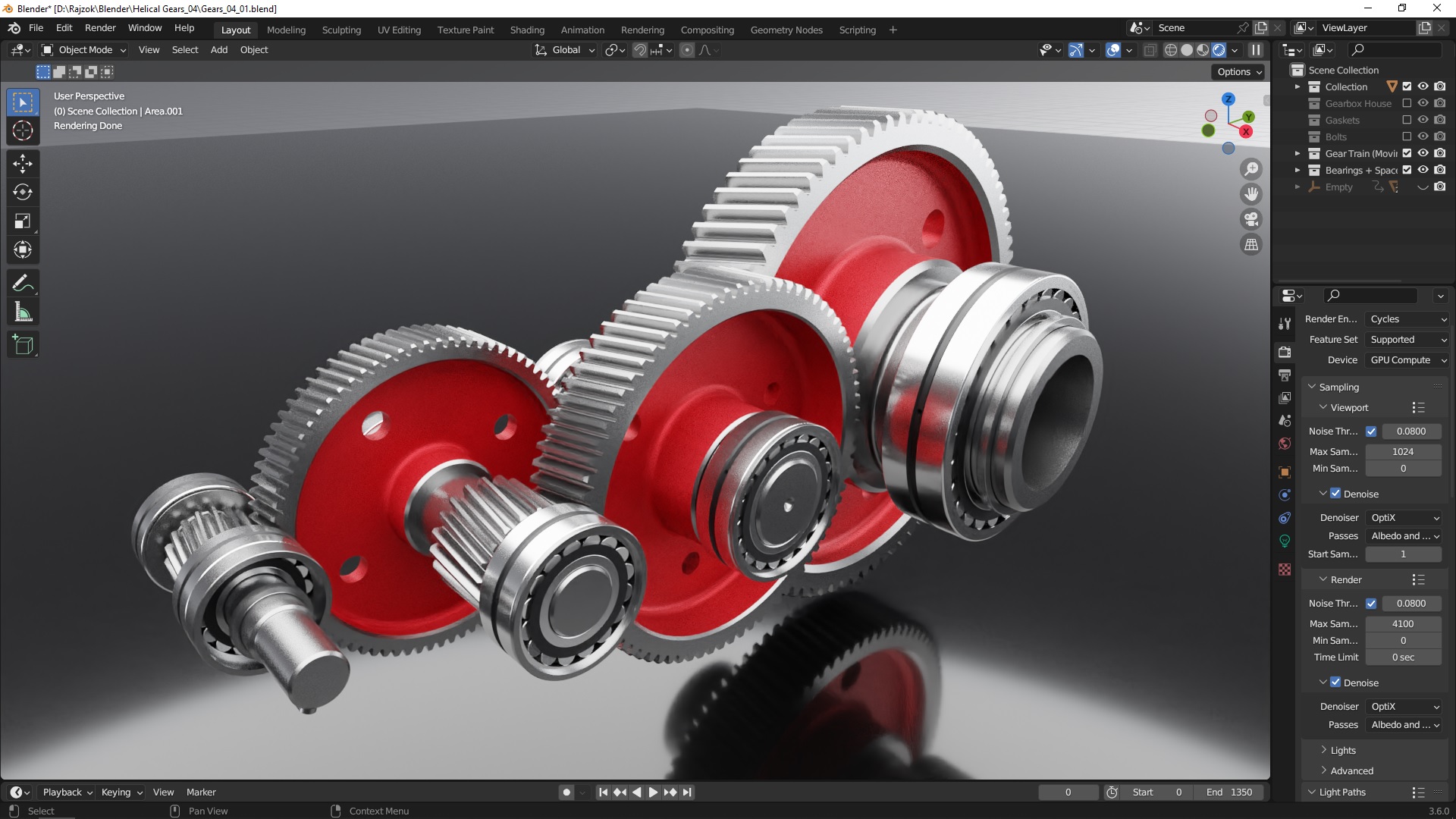Viewport: 1456px width, 819px height.
Task: Switch to wireframe viewport shading
Action: click(1171, 50)
